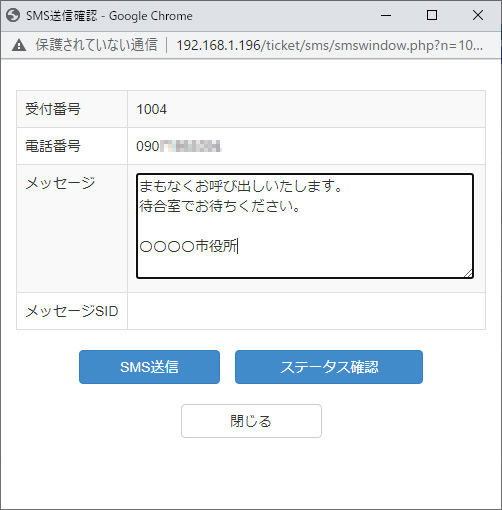Click the URL text in address bar
This screenshot has height=510, width=502.
coord(329,45)
